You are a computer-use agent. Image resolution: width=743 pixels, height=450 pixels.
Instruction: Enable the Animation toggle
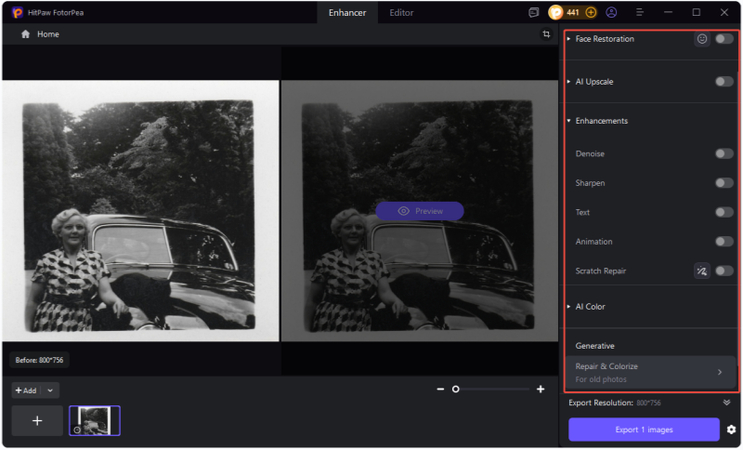coord(724,242)
